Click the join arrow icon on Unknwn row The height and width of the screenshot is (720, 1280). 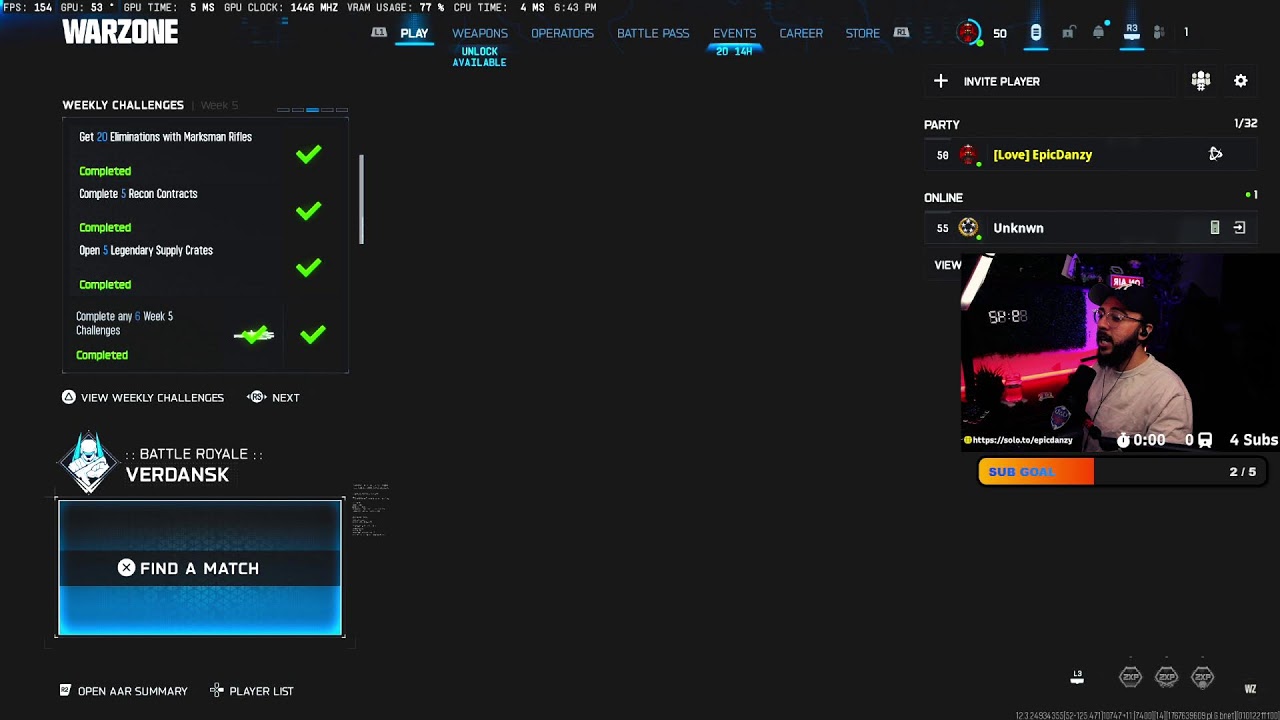pyautogui.click(x=1239, y=228)
